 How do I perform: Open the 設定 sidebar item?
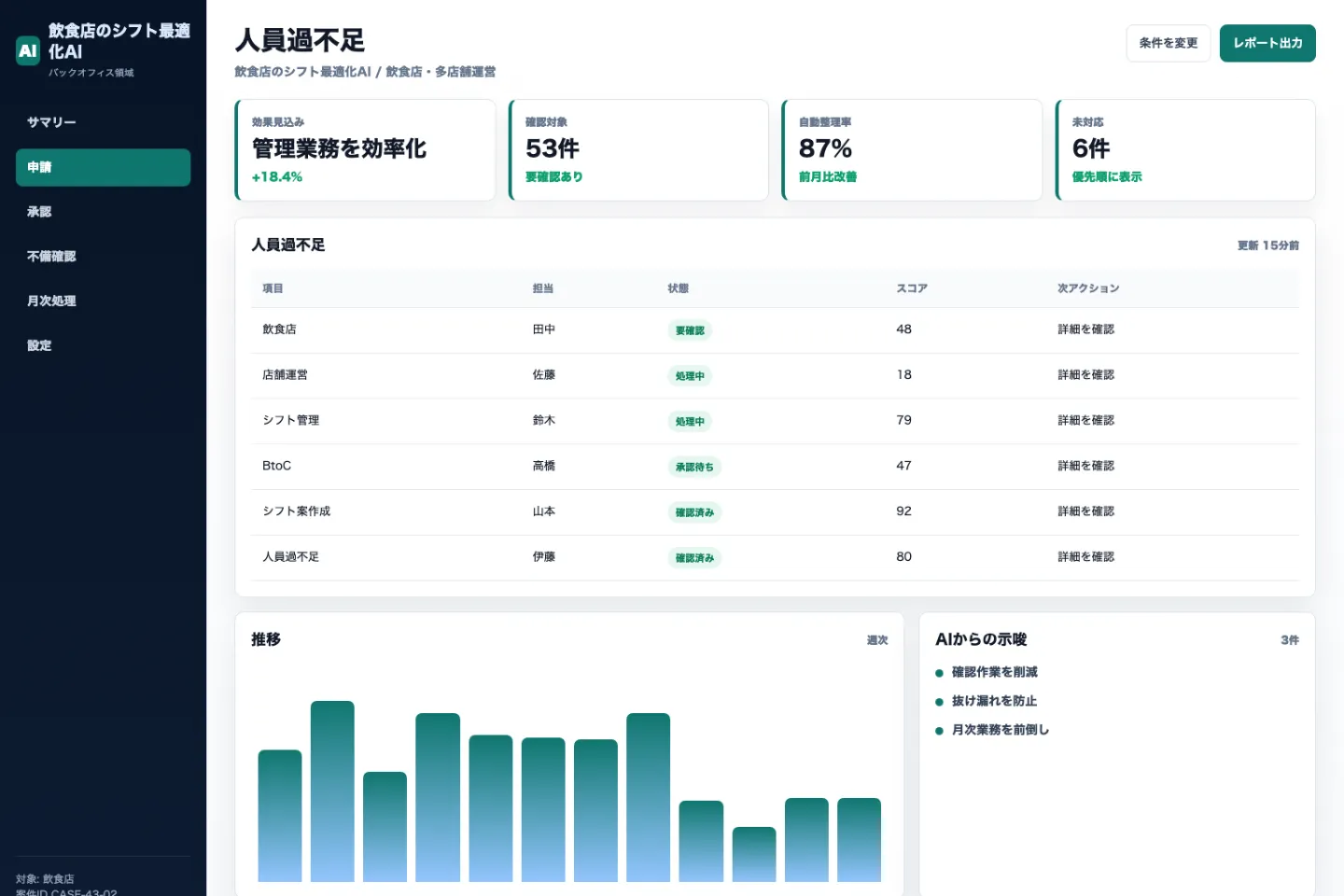coord(103,345)
